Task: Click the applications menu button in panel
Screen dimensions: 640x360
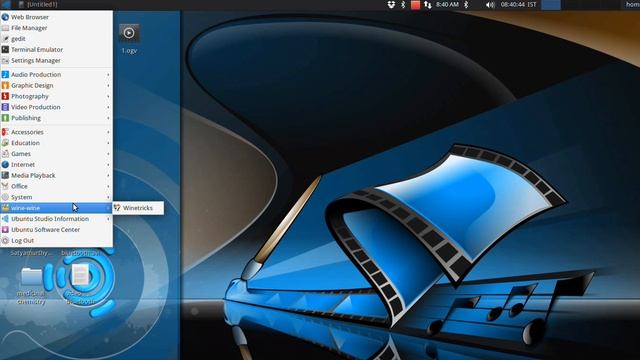Action: pos(6,4)
